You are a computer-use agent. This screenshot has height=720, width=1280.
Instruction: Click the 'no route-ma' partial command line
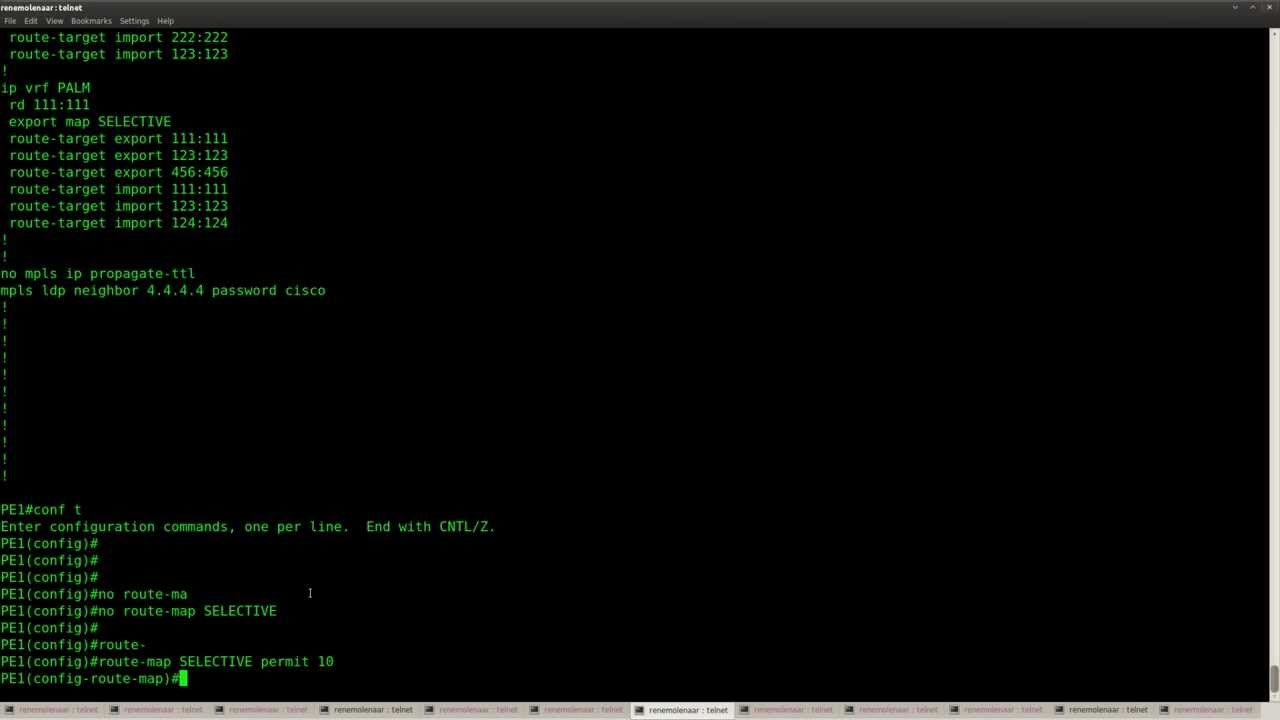click(x=94, y=594)
